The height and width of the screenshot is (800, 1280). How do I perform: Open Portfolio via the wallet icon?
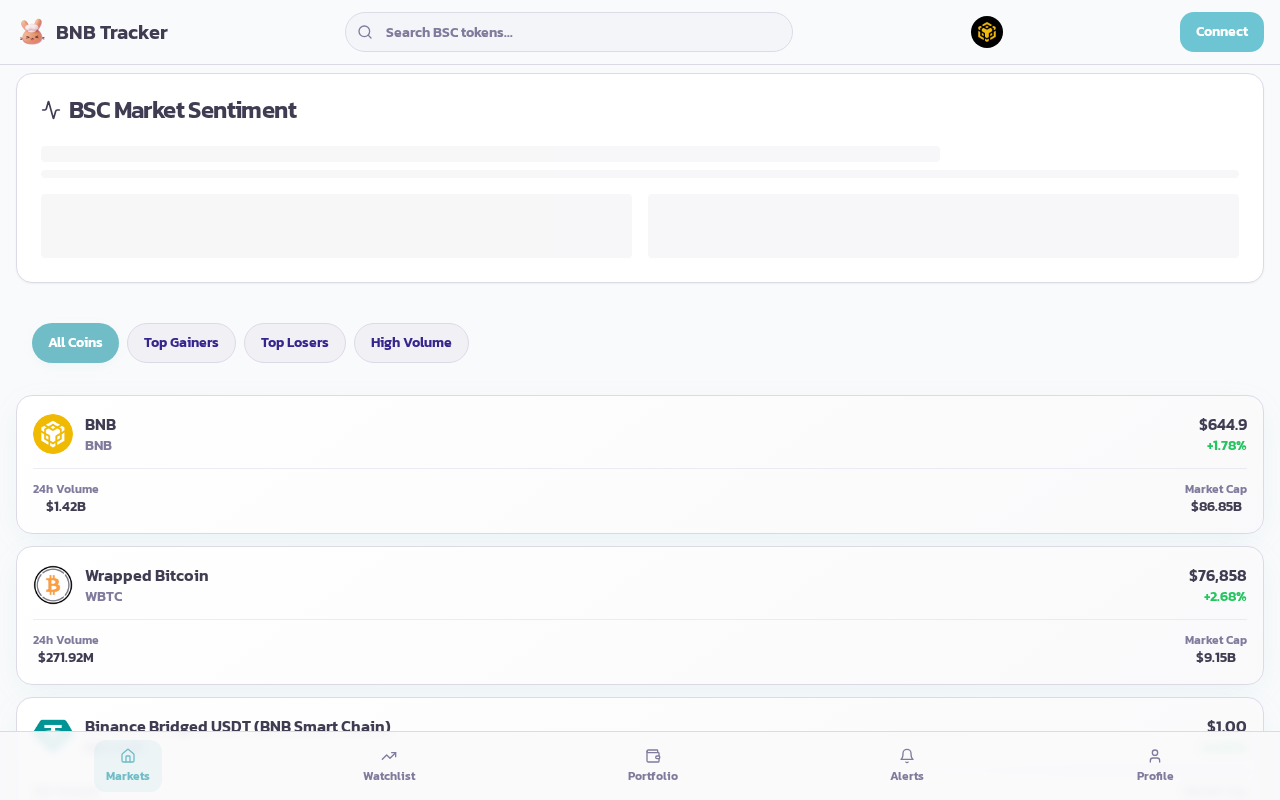point(653,756)
